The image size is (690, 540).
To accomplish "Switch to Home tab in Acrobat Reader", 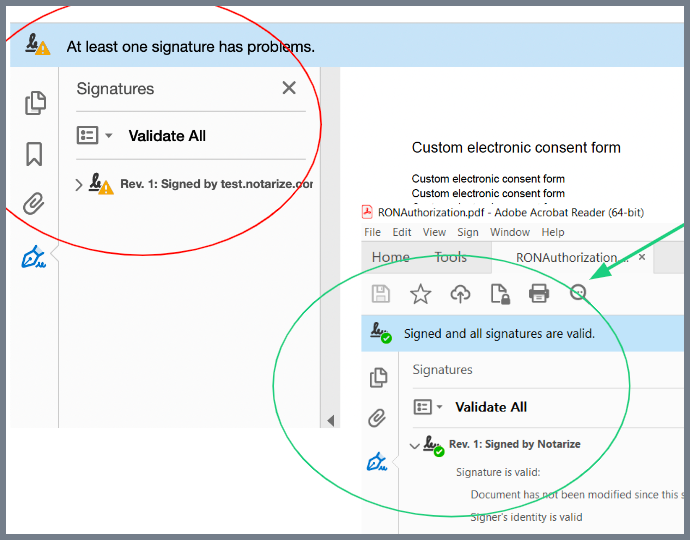I will point(391,257).
